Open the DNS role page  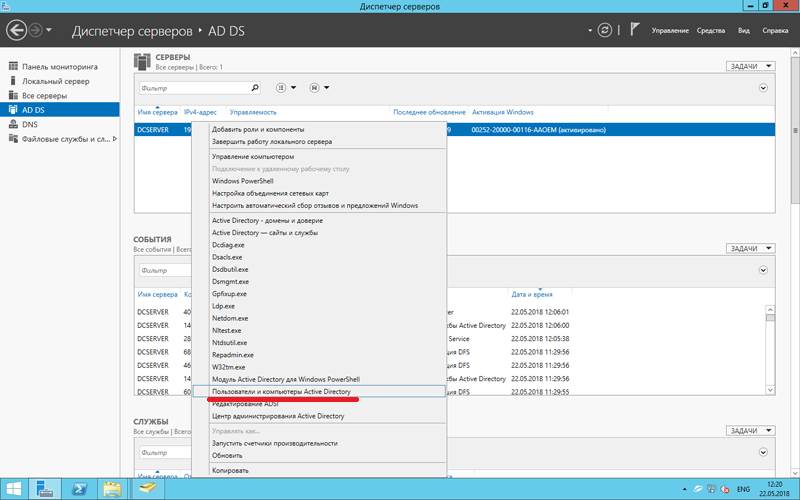coord(30,124)
